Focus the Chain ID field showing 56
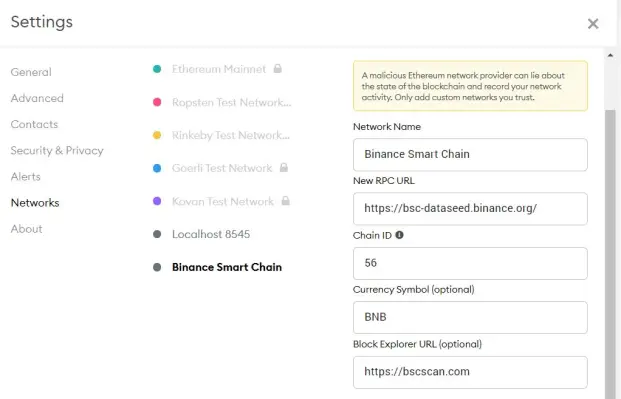The image size is (621, 399). (x=470, y=263)
